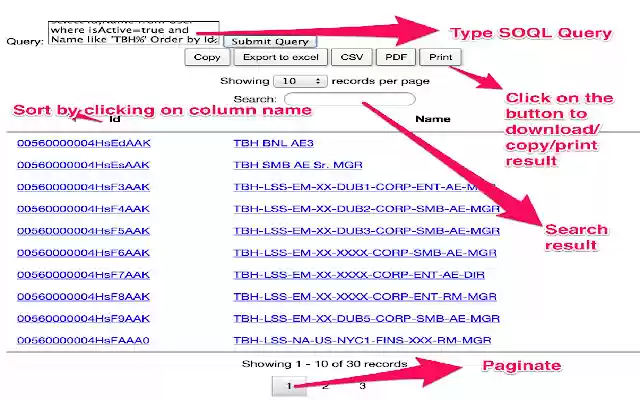Go to pagination page 1
Image resolution: width=640 pixels, height=400 pixels.
click(289, 386)
